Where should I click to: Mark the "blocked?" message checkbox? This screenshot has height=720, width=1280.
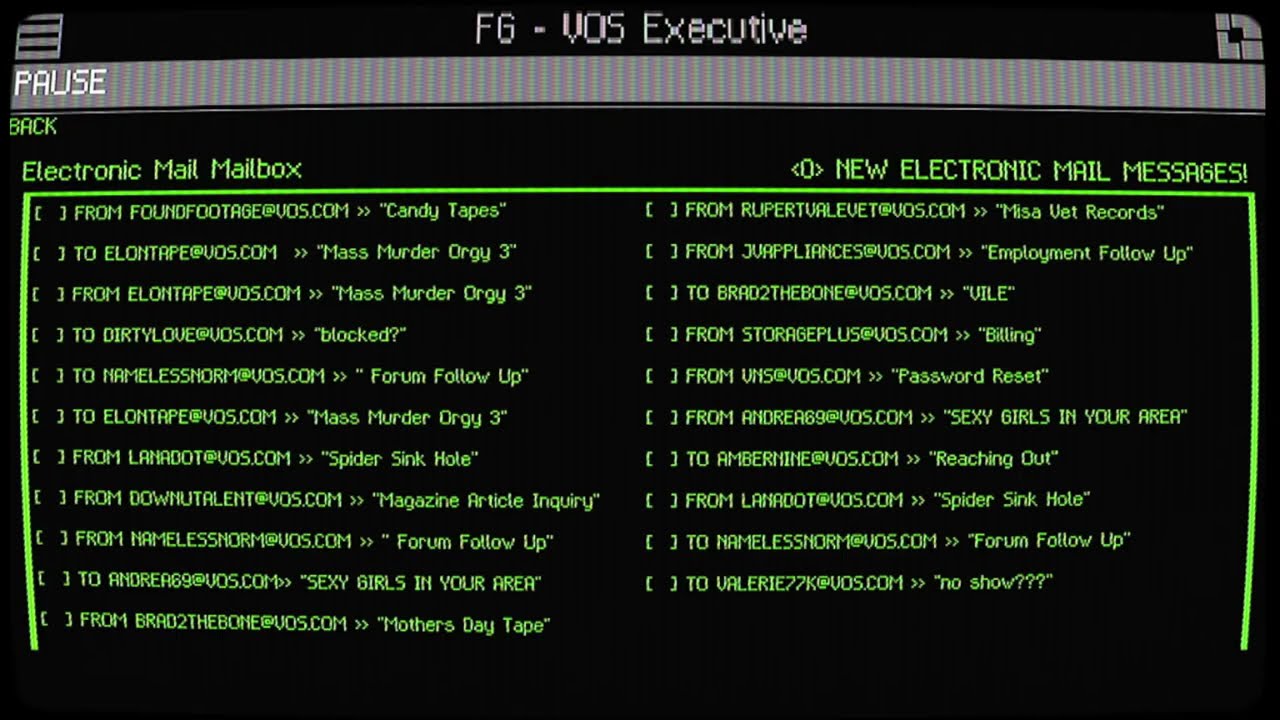point(49,335)
